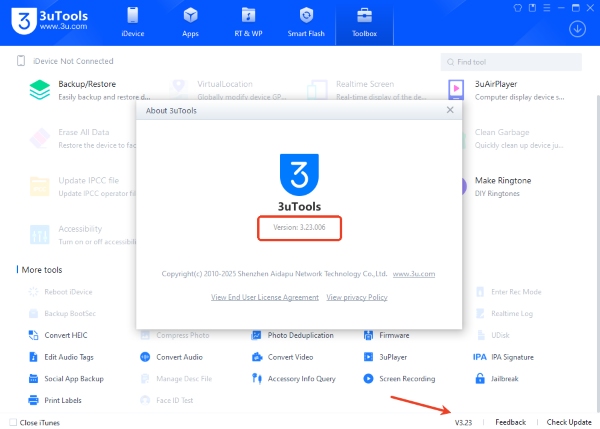The image size is (600, 429).
Task: Switch to the Apps tab
Action: point(190,22)
